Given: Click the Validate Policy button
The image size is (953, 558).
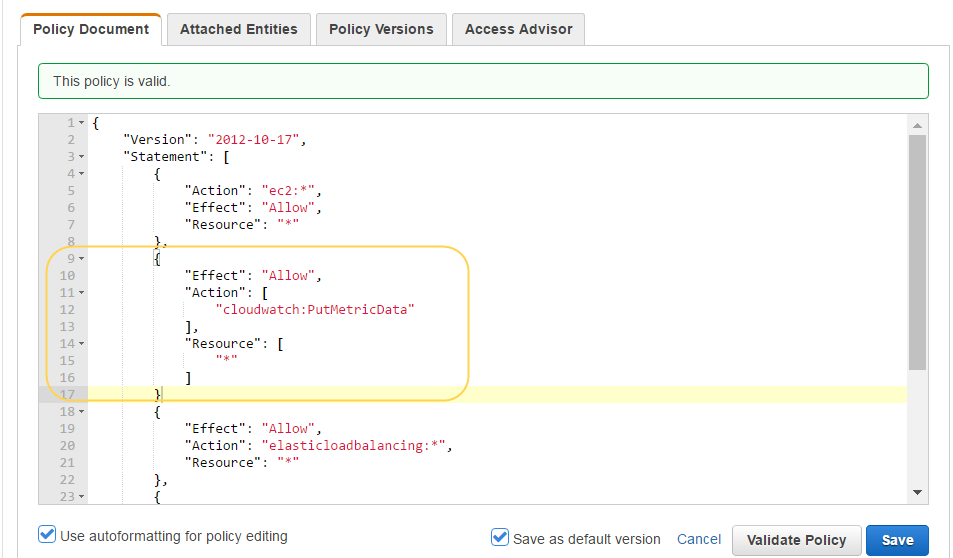Looking at the screenshot, I should point(796,540).
